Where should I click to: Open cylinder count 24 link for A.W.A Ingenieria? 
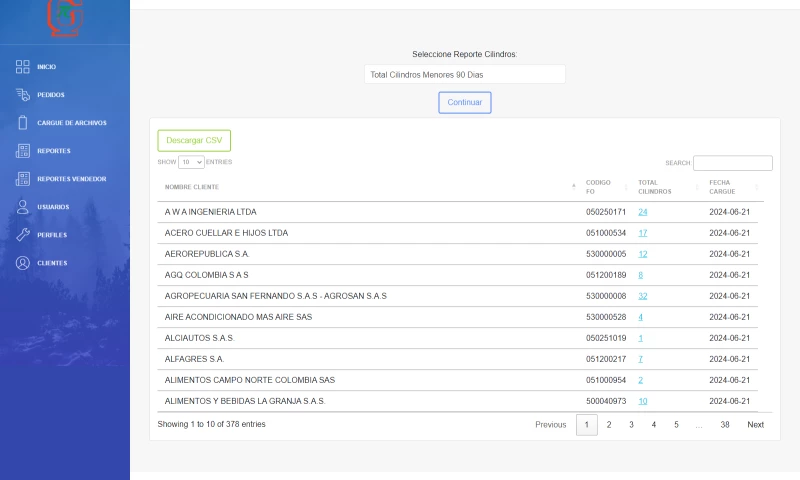pos(643,212)
